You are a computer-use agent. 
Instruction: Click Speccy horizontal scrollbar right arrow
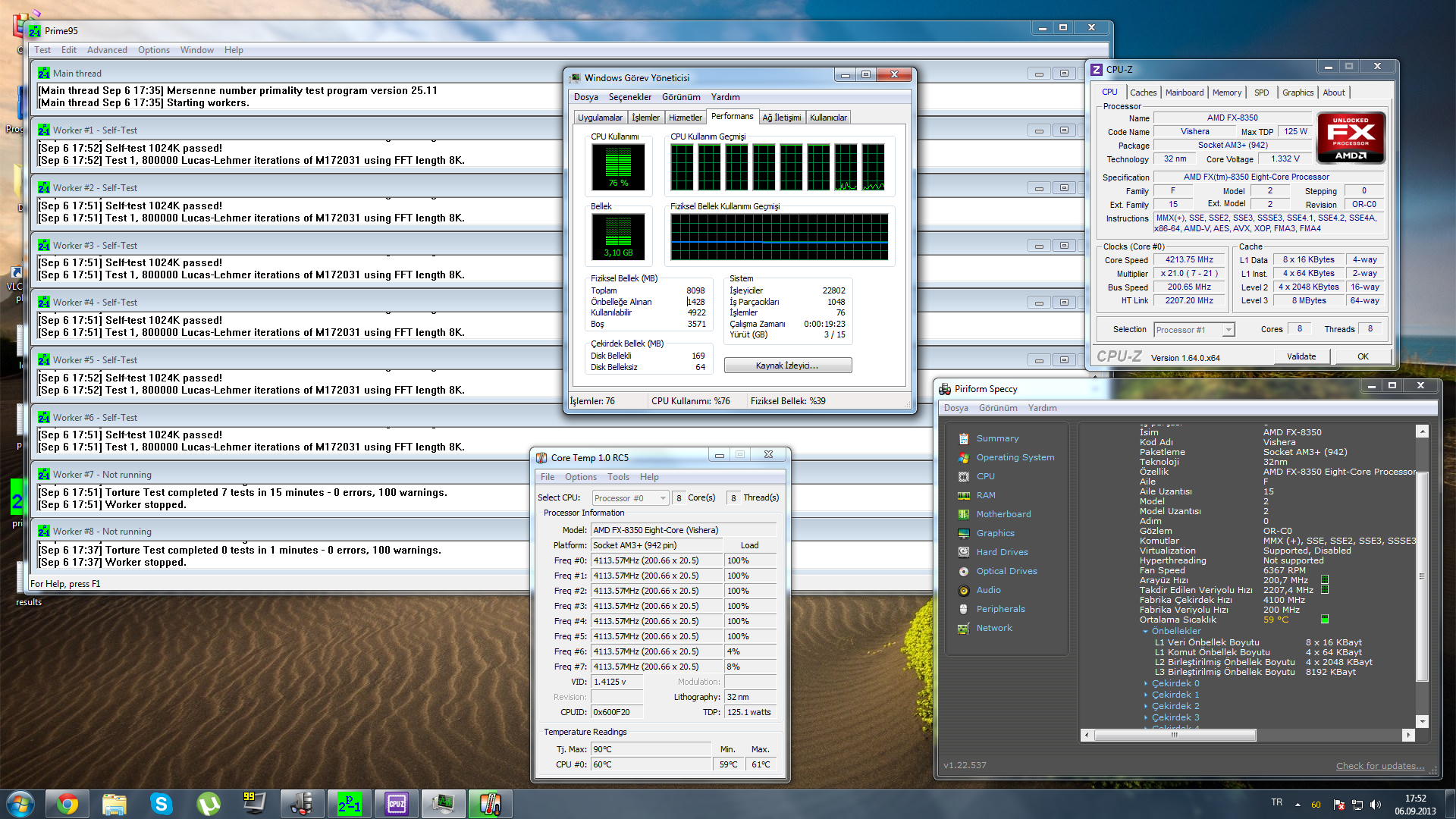point(1408,735)
